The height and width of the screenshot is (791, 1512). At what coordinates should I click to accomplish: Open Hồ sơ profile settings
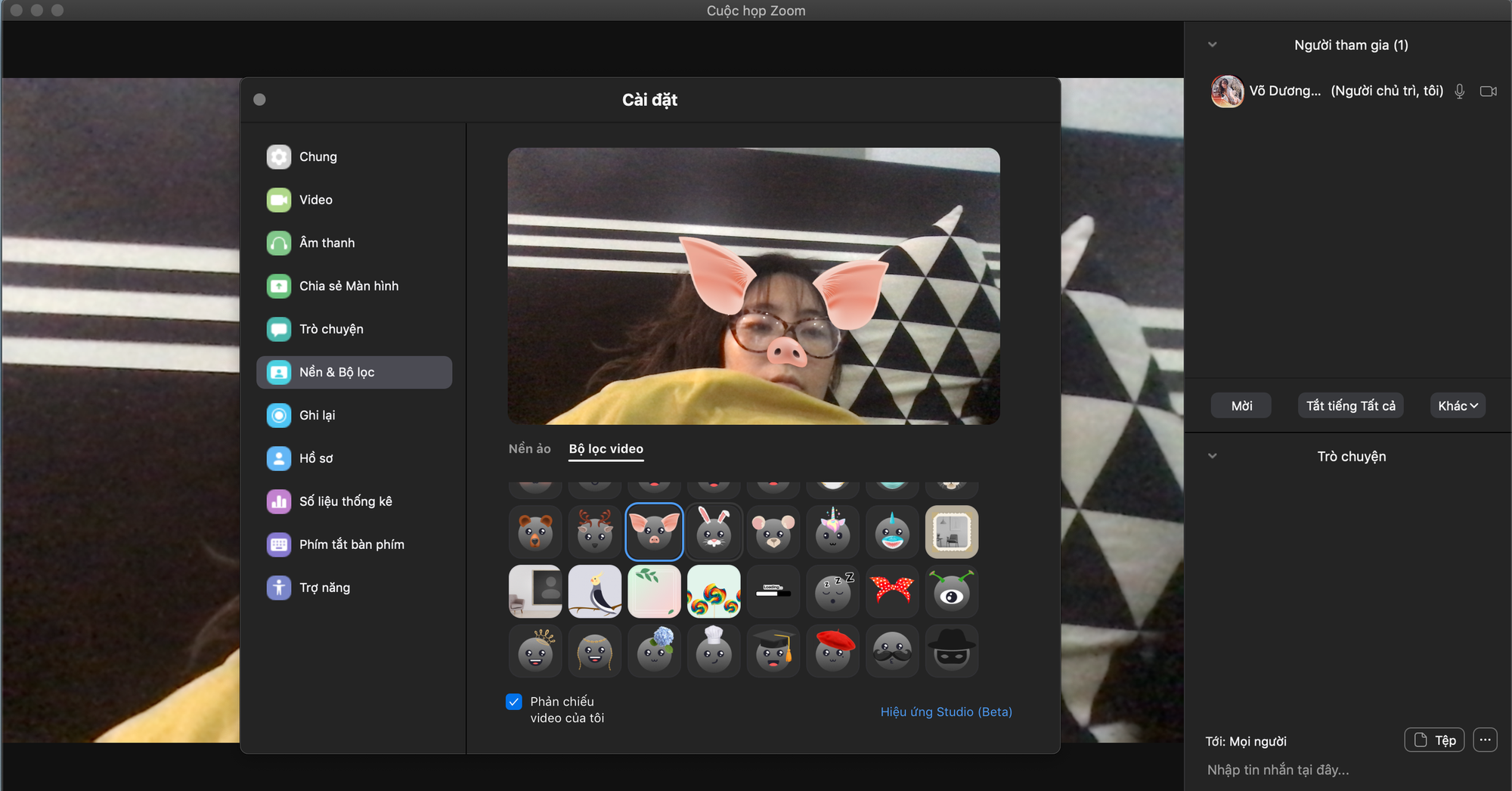[x=354, y=458]
